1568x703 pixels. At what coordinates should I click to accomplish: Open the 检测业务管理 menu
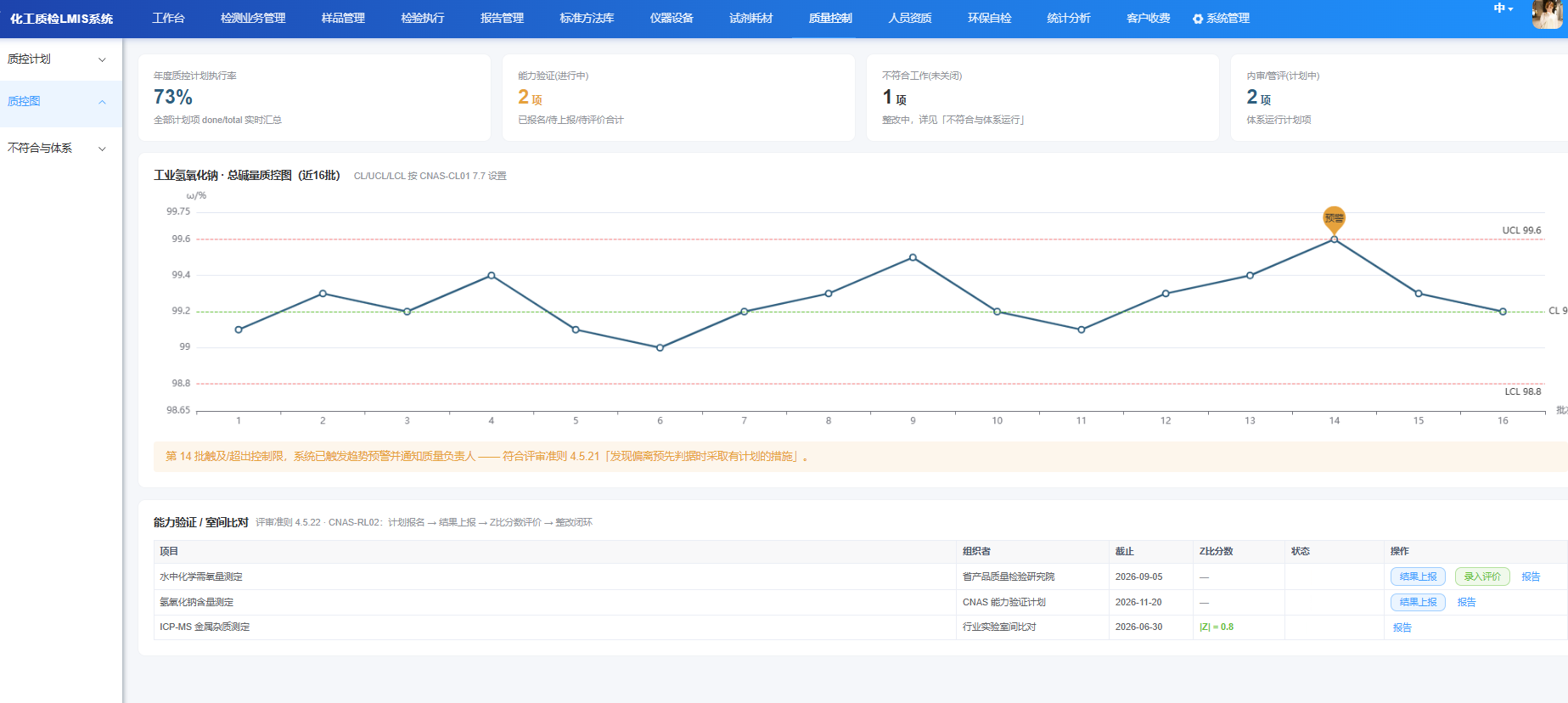pos(253,18)
